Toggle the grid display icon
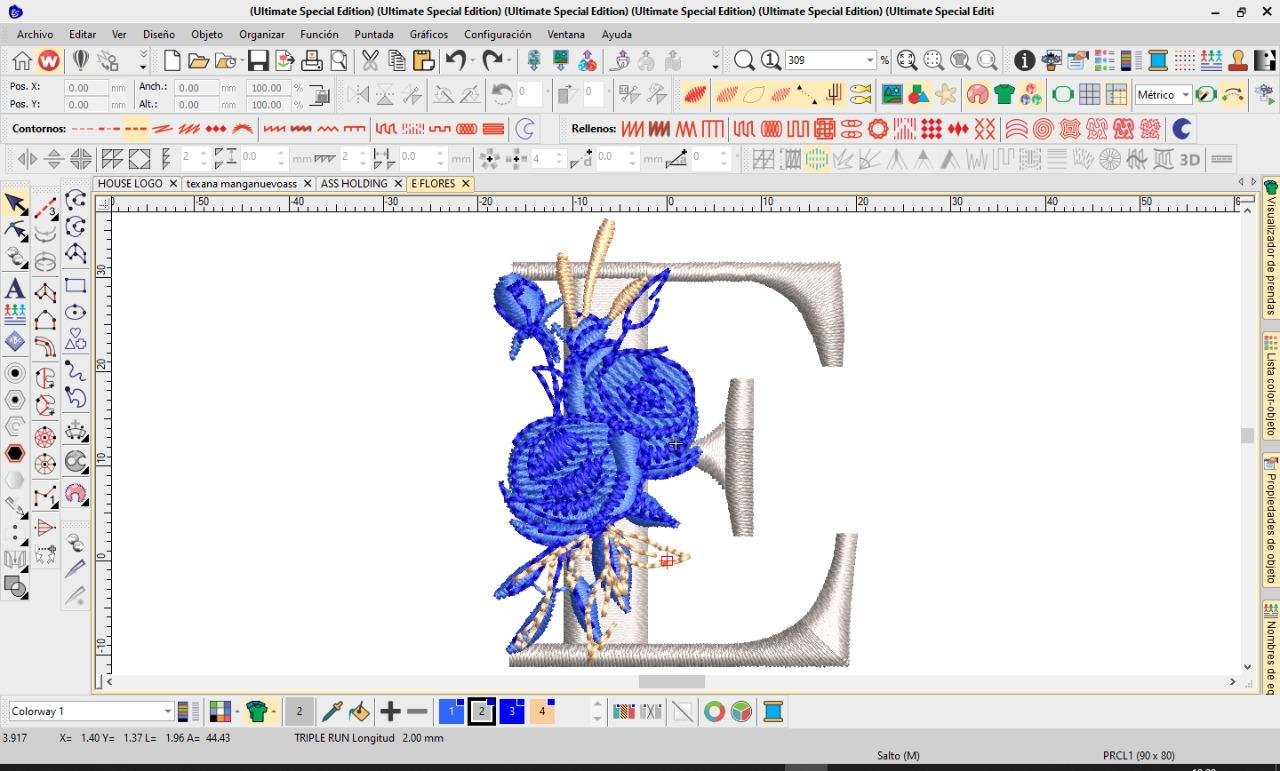This screenshot has height=771, width=1280. 1089,95
